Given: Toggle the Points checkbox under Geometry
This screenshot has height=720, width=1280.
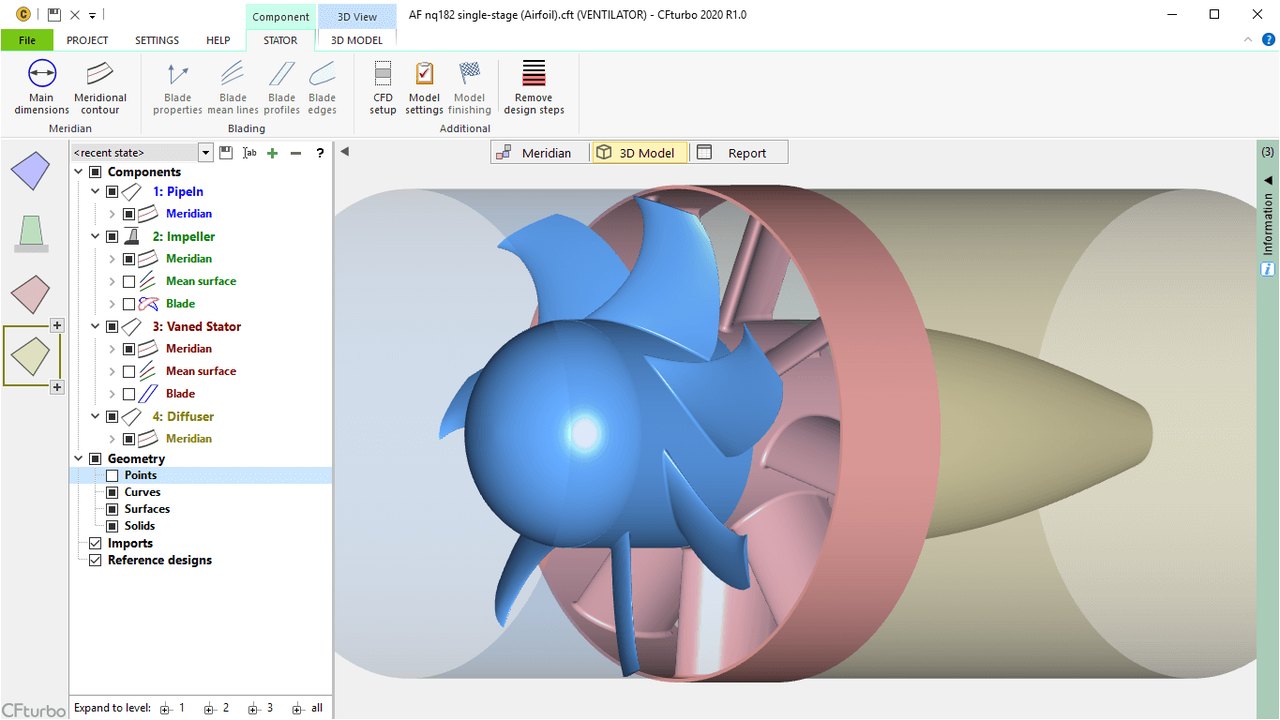Looking at the screenshot, I should (x=112, y=476).
